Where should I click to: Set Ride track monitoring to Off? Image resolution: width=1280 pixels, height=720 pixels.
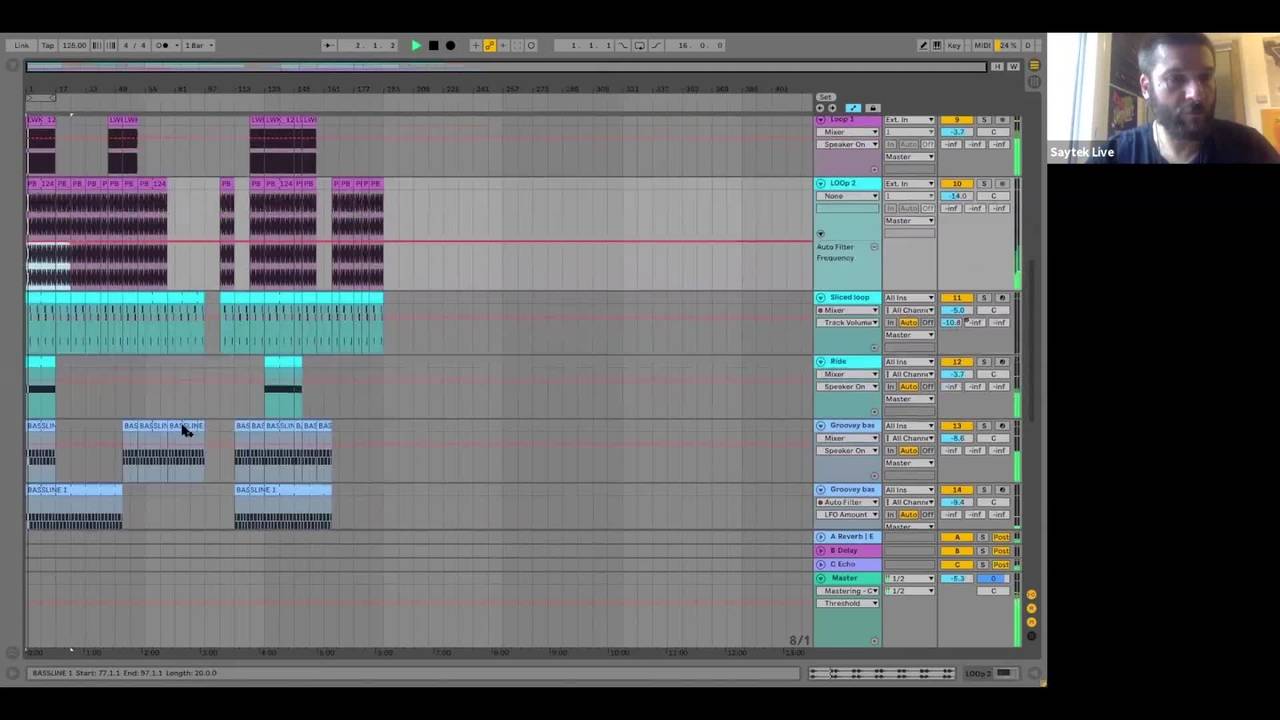[928, 387]
